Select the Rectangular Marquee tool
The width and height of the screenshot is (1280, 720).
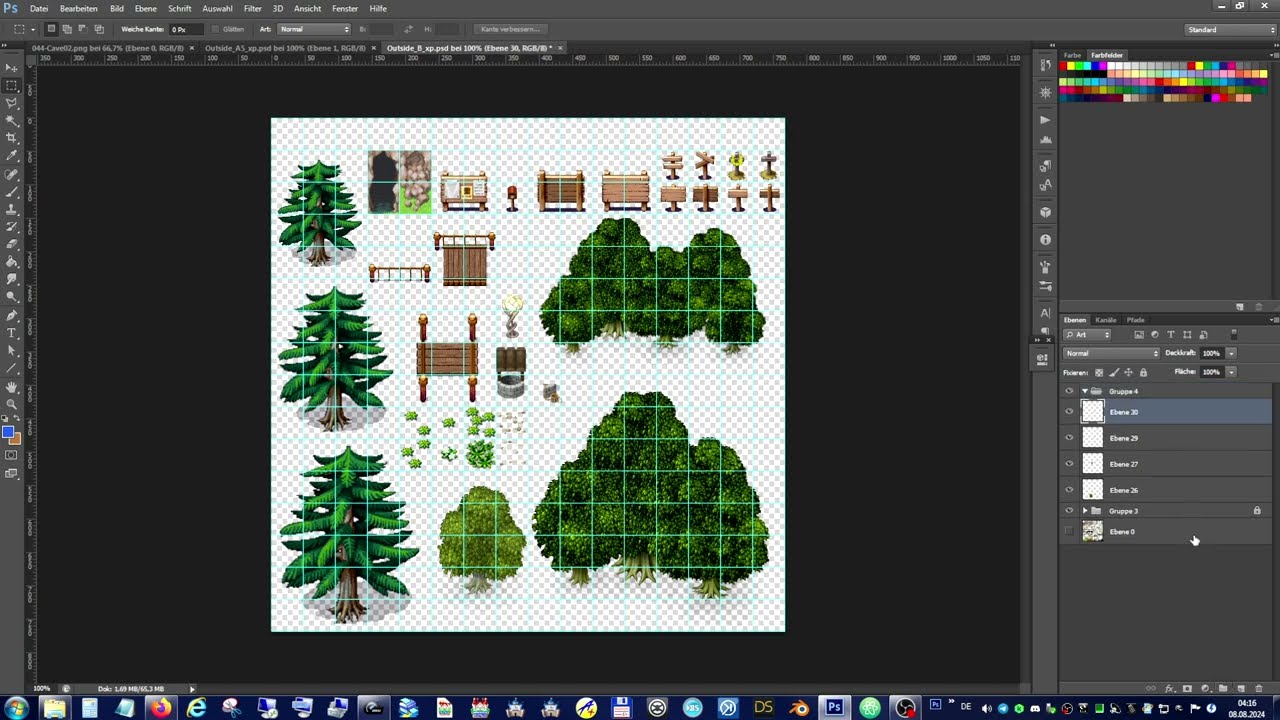[x=12, y=86]
